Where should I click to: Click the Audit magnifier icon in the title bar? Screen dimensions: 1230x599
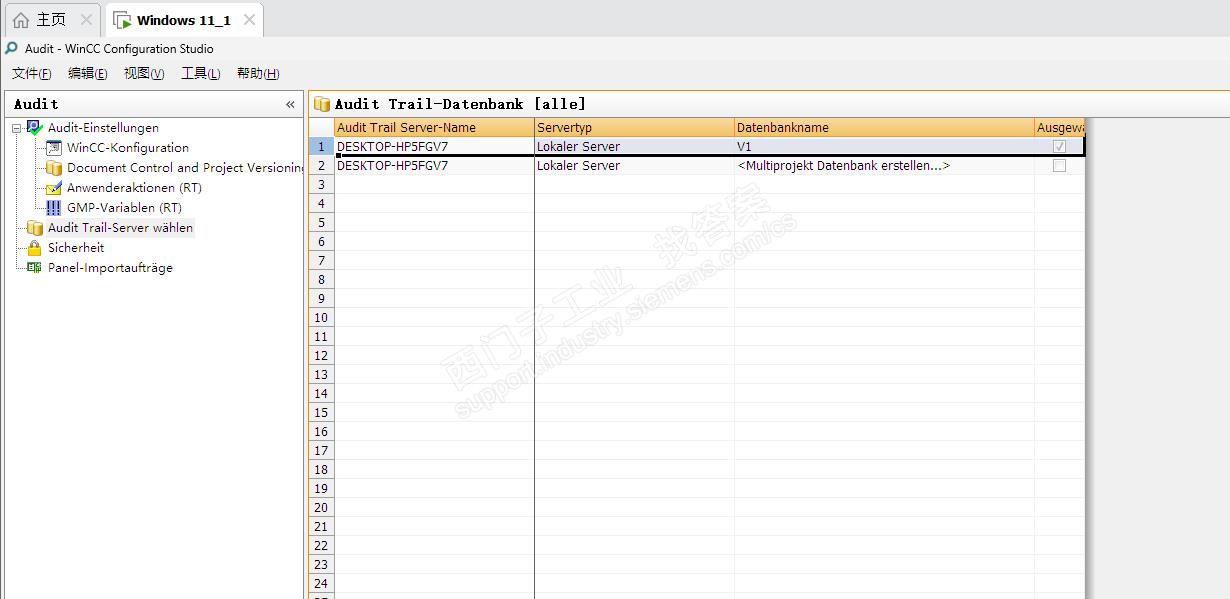[x=12, y=48]
